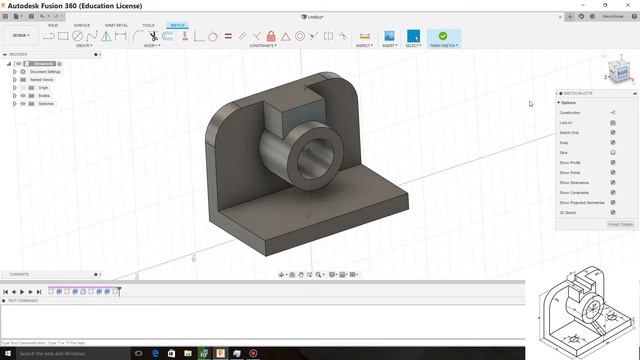
Task: Uncheck the Show Points checkbox
Action: [x=613, y=173]
